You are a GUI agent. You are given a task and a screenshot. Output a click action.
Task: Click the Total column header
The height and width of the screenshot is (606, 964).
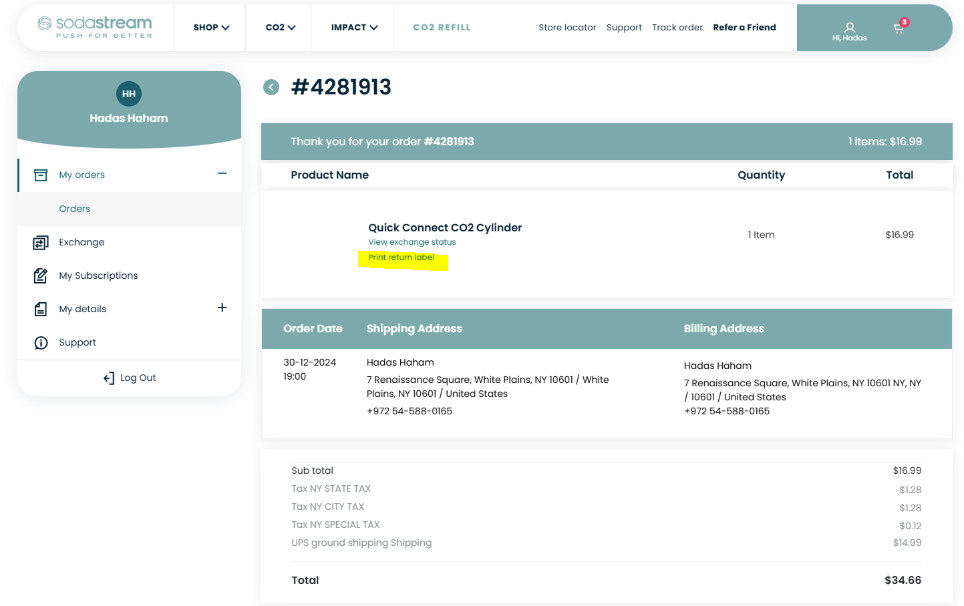[x=899, y=175]
